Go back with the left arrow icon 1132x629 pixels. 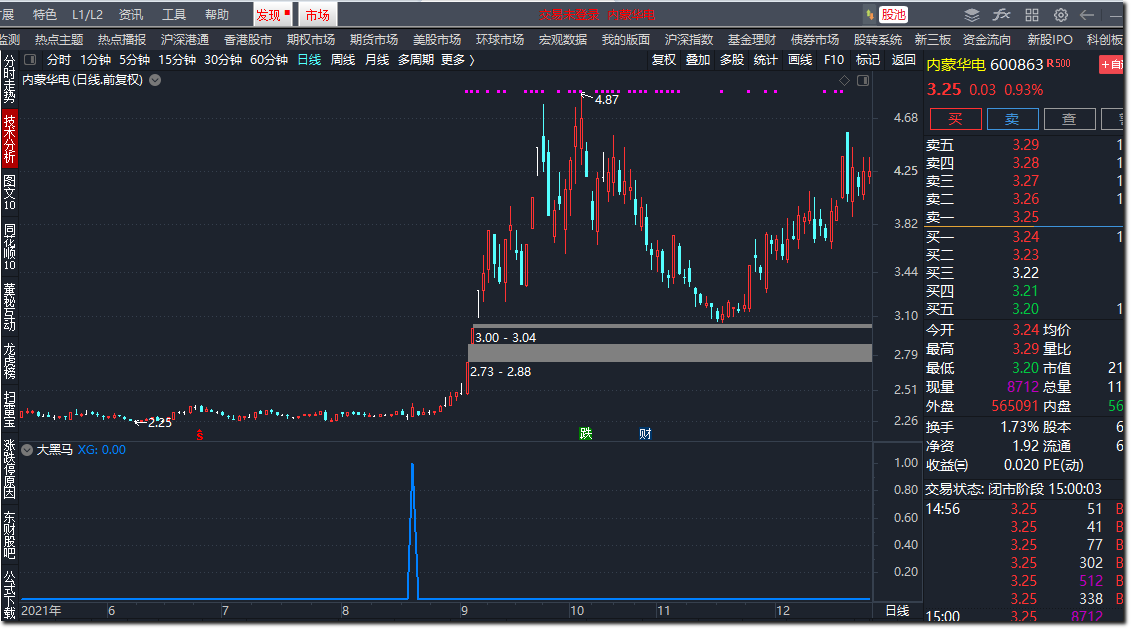1087,14
